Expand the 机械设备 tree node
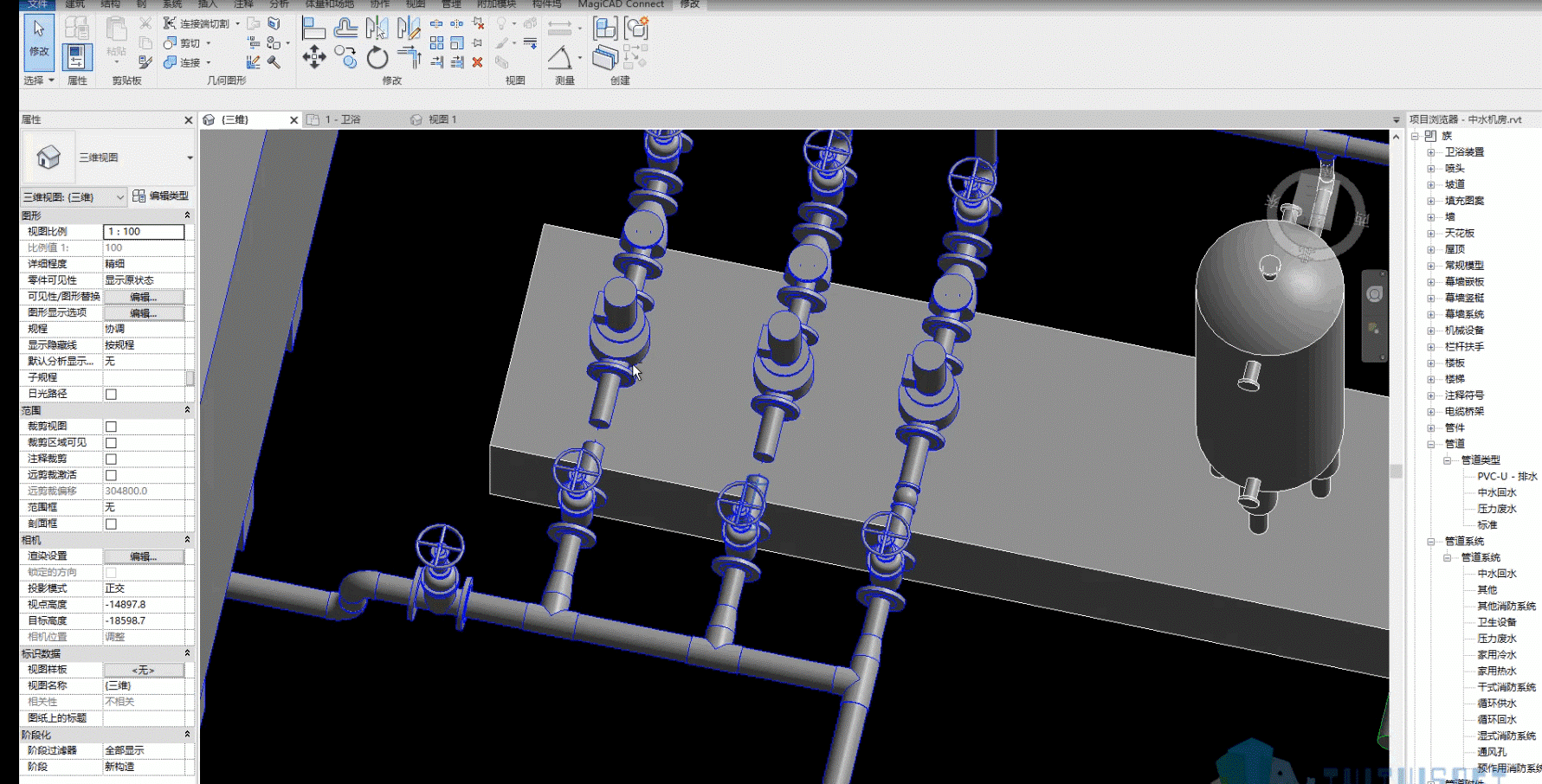1542x784 pixels. click(1430, 331)
